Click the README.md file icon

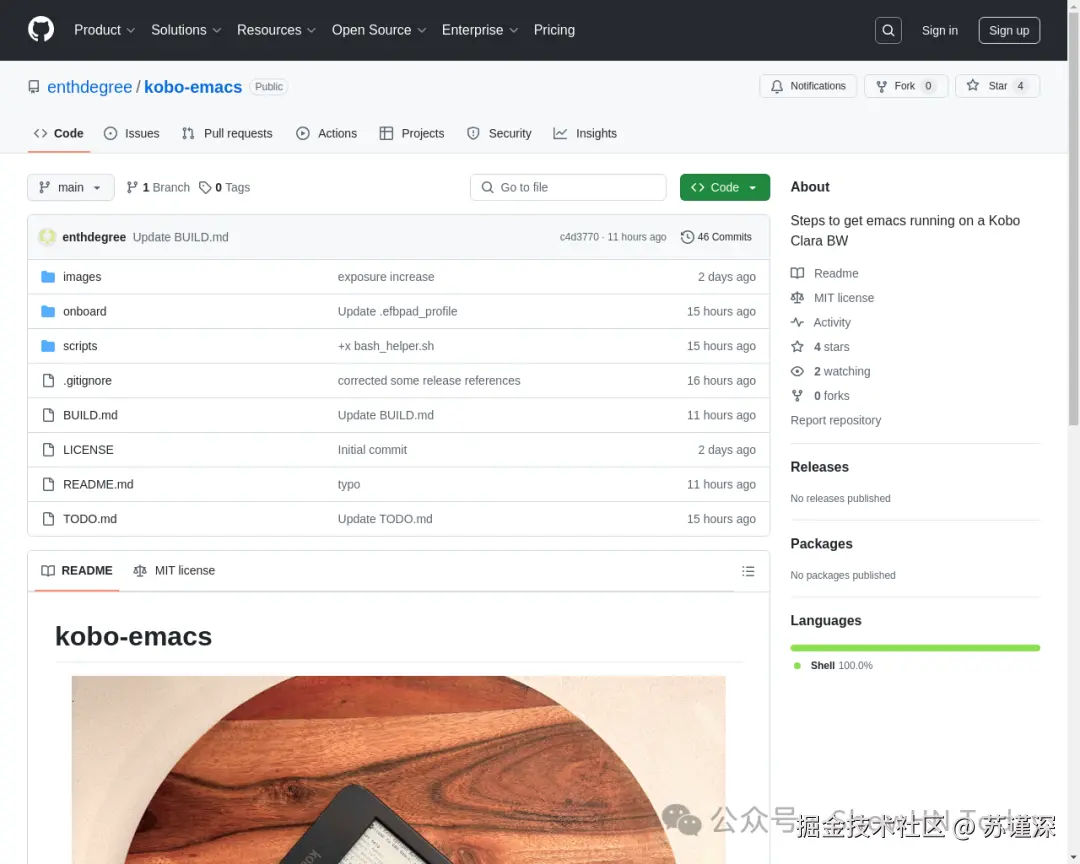point(48,484)
